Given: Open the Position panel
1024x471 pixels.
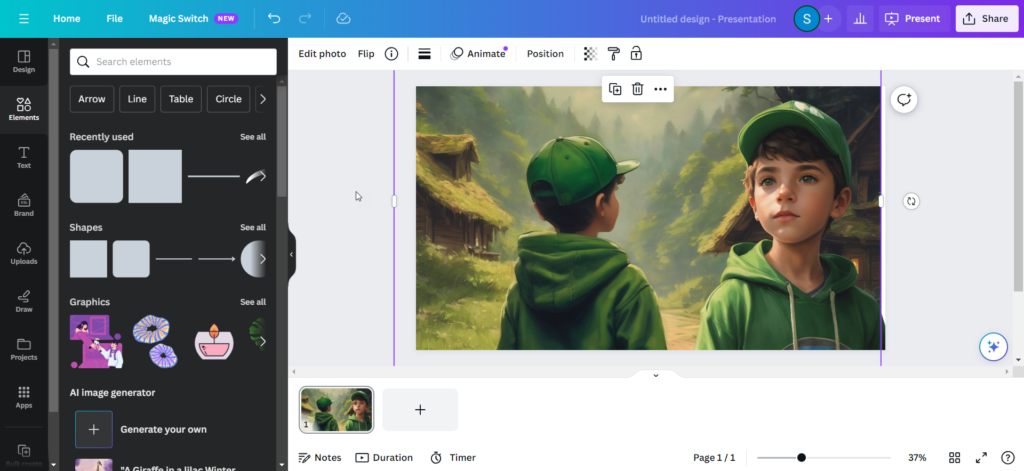Looking at the screenshot, I should click(x=545, y=54).
